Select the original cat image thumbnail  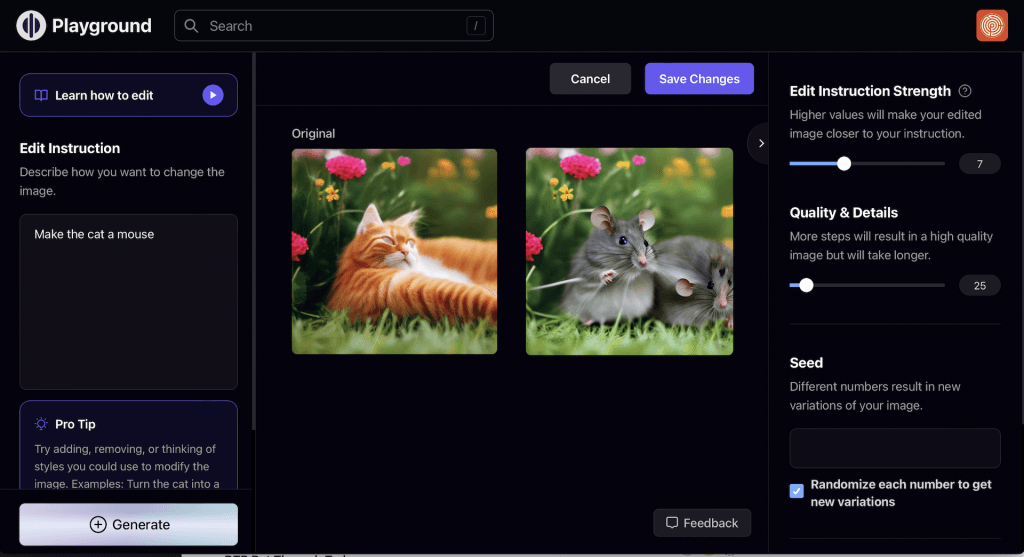click(394, 251)
